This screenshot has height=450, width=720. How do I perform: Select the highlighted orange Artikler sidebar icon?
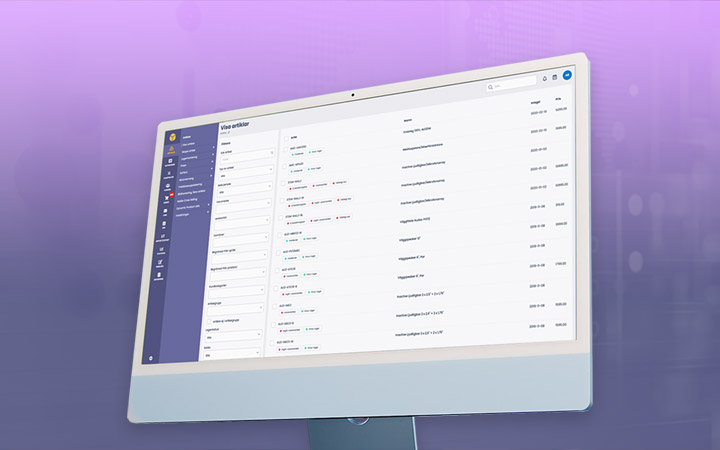[170, 152]
